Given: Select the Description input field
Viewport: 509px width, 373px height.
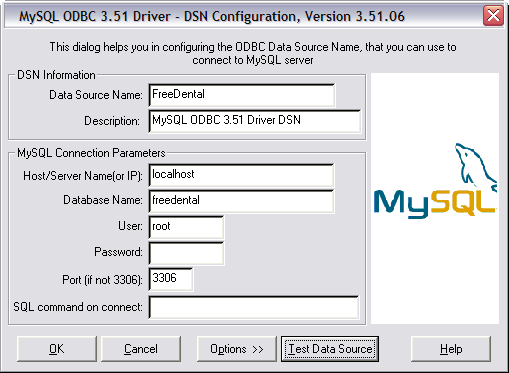Looking at the screenshot, I should click(255, 121).
